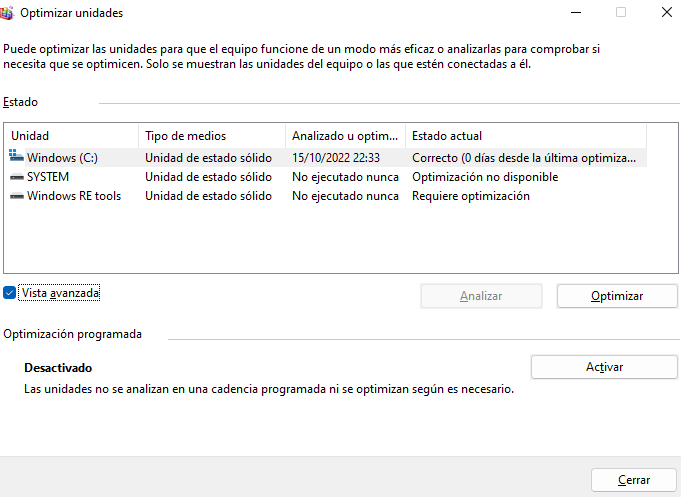Click the Cerrar button
681x497 pixels.
634,480
